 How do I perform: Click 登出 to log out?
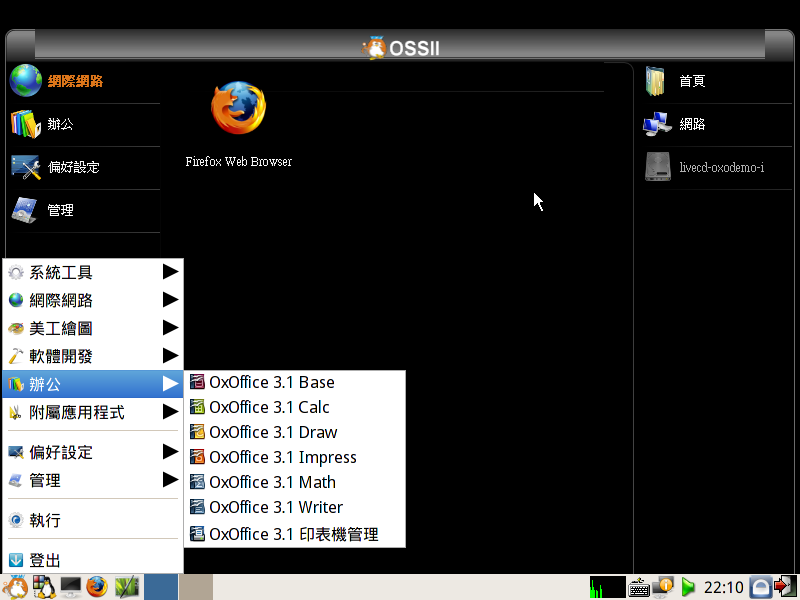coord(45,560)
